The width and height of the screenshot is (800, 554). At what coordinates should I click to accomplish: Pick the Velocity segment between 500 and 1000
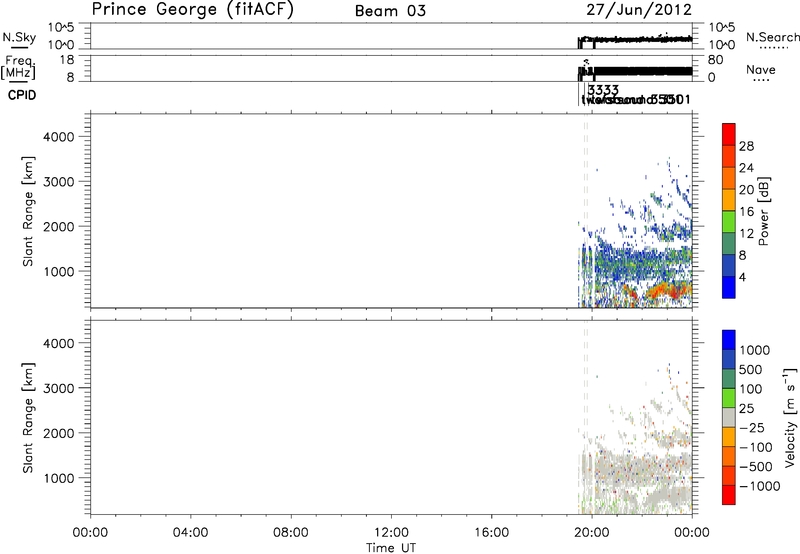pyautogui.click(x=729, y=360)
